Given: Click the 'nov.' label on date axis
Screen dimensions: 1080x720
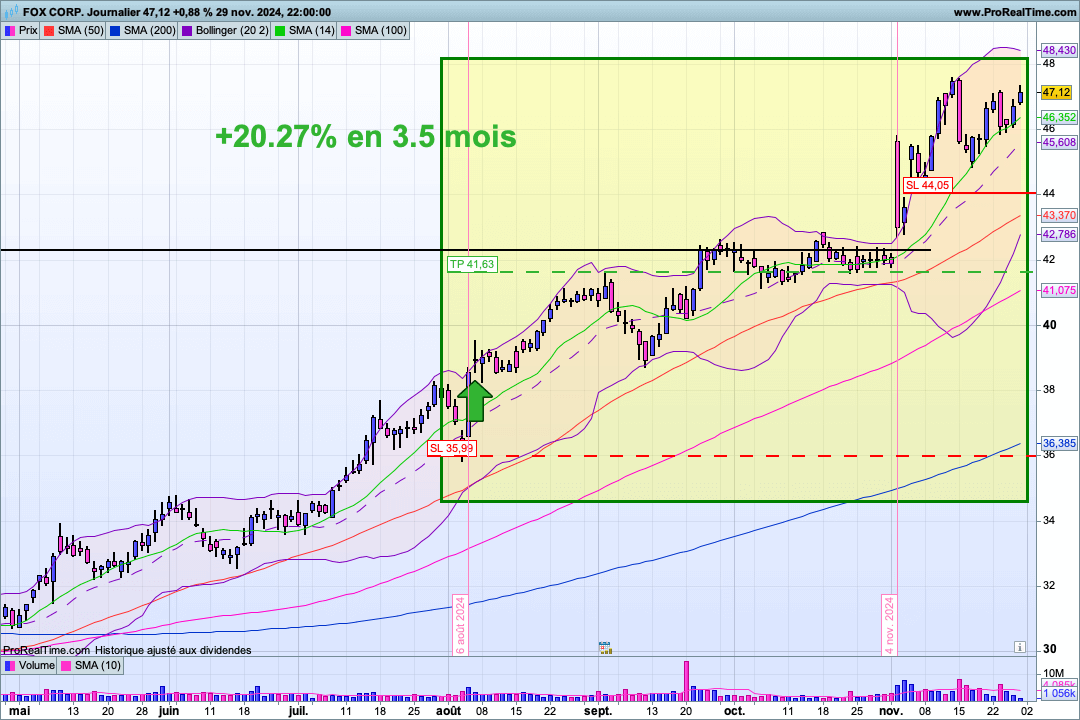Looking at the screenshot, I should coord(891,711).
